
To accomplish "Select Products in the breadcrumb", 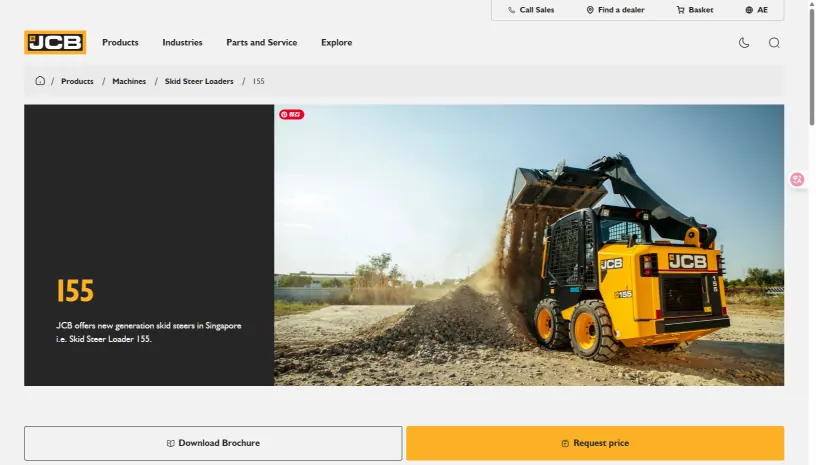I will (x=77, y=81).
